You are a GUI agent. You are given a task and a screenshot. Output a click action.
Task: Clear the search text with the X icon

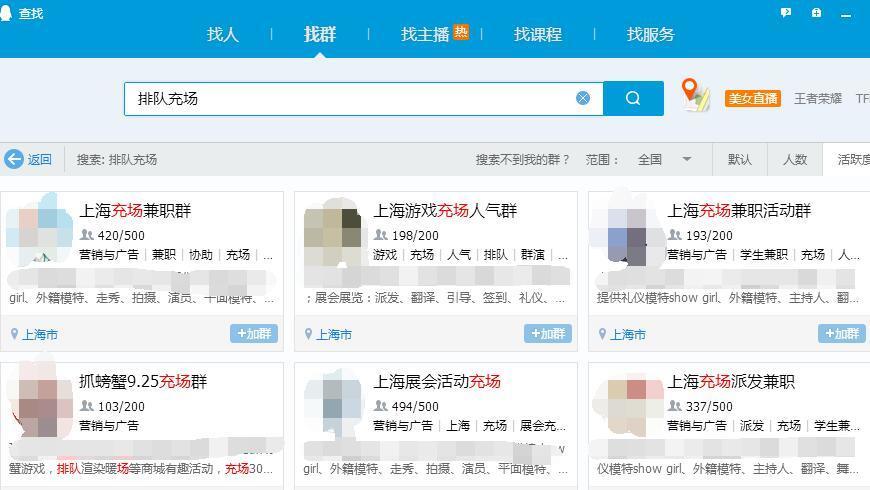point(583,98)
